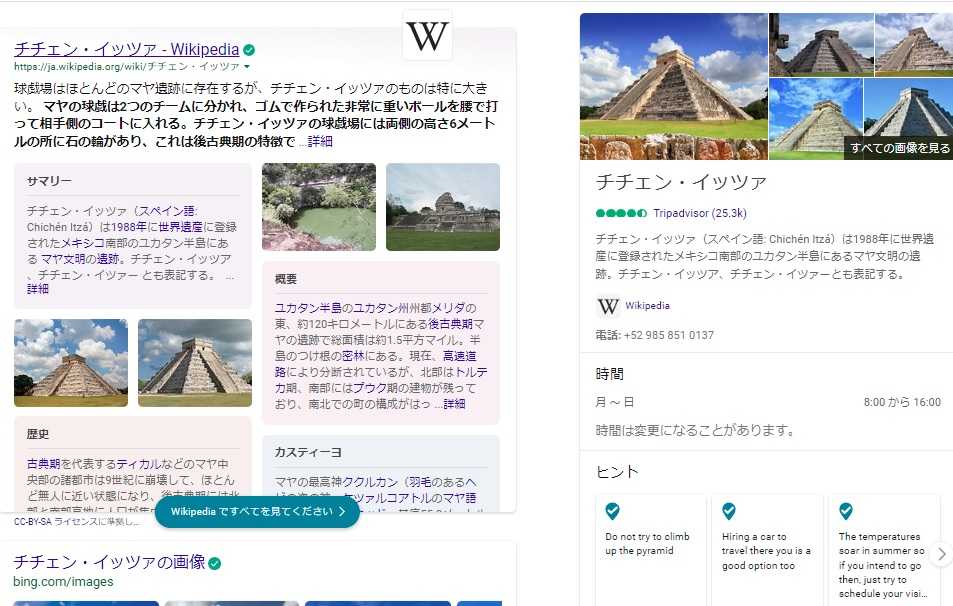Click the Wikipedia W logo above the result
The image size is (953, 606).
[x=427, y=36]
